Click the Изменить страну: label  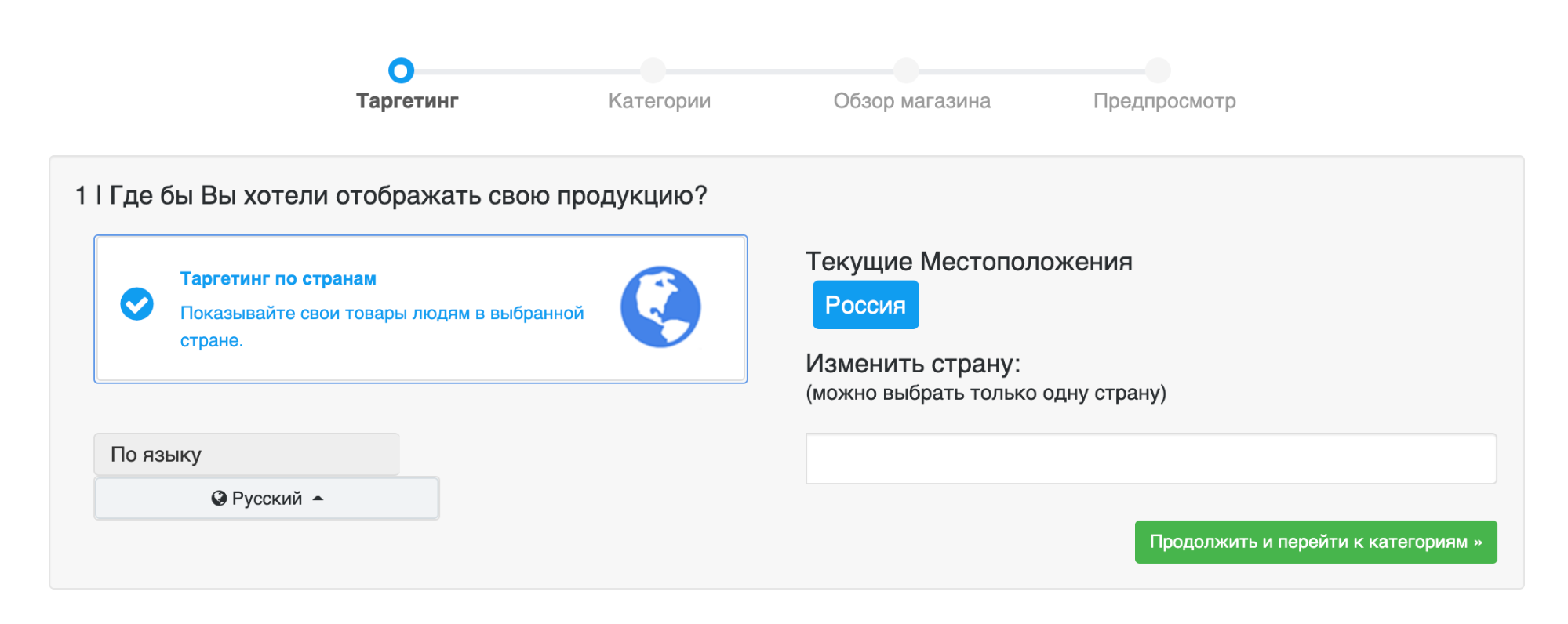click(913, 364)
